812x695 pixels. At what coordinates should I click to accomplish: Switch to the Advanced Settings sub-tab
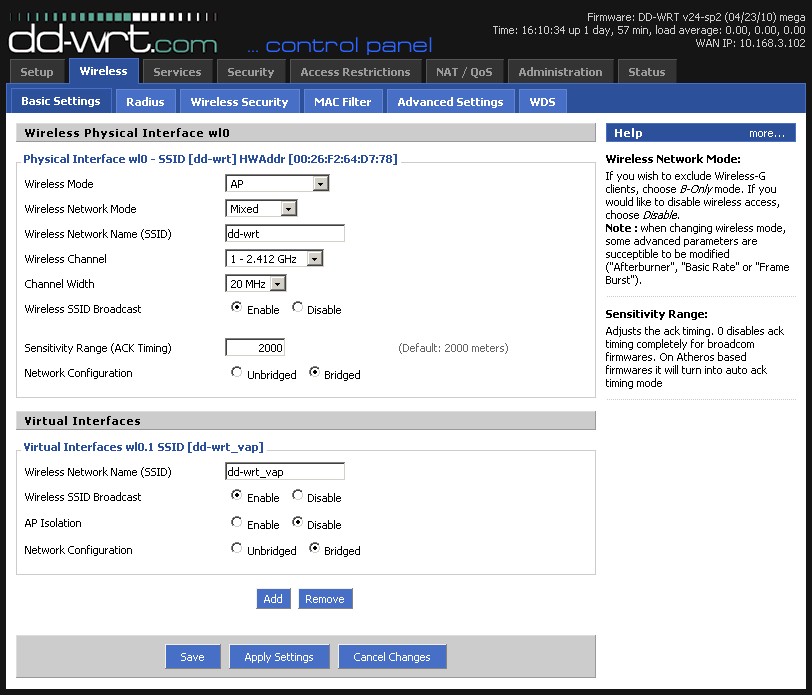(x=451, y=102)
